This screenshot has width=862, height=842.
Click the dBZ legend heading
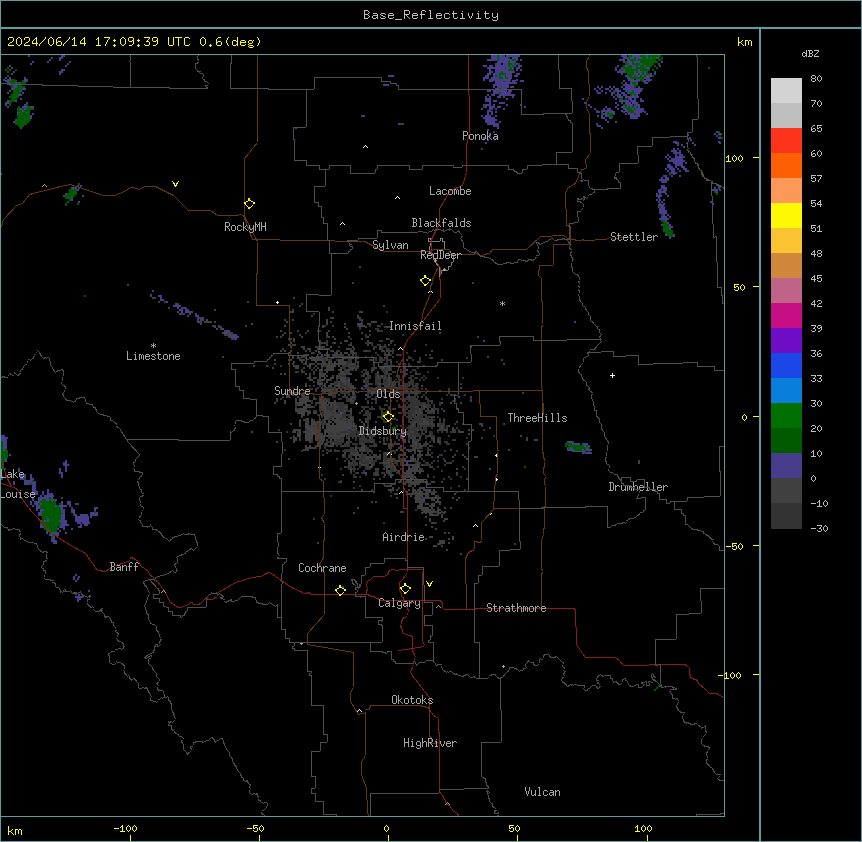[810, 54]
